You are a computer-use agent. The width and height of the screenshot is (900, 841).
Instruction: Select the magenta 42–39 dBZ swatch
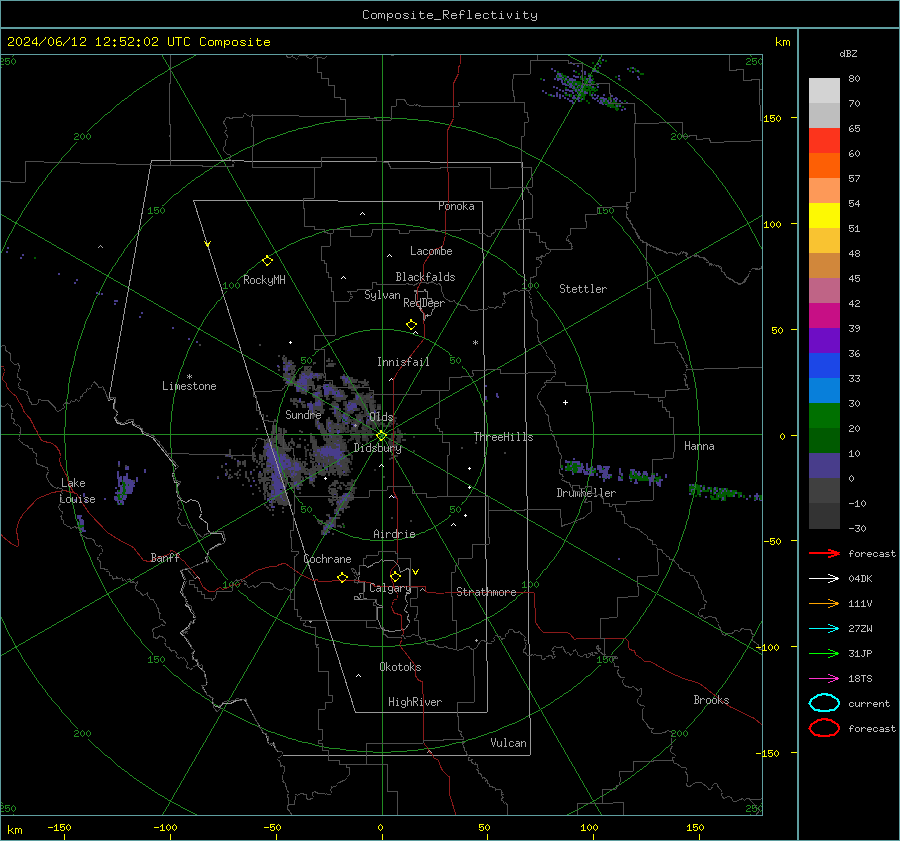pos(824,316)
